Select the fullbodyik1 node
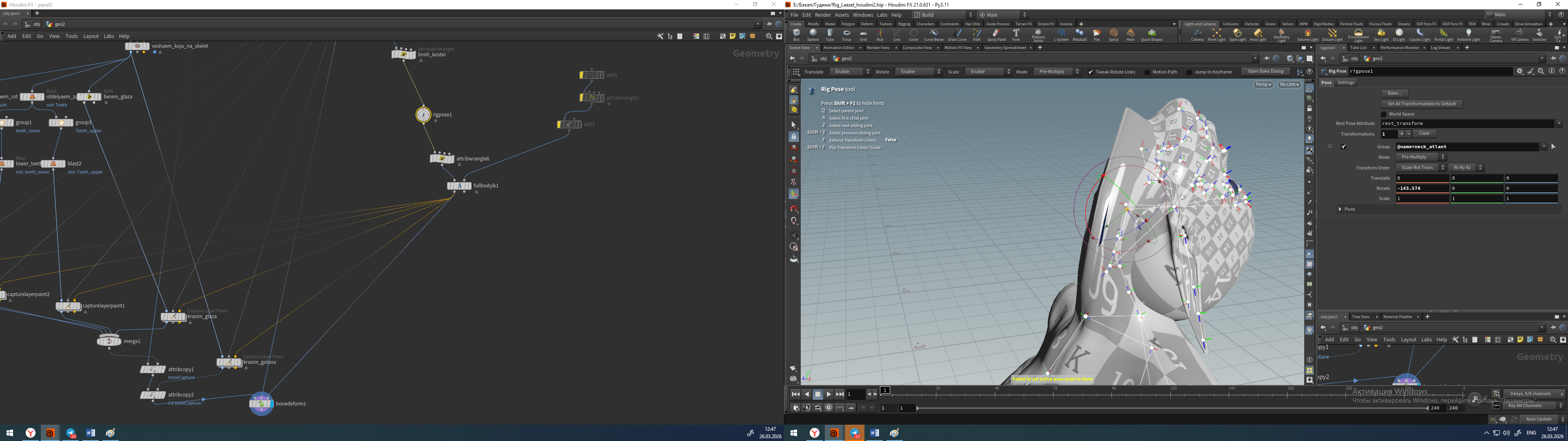This screenshot has height=441, width=1568. click(459, 186)
